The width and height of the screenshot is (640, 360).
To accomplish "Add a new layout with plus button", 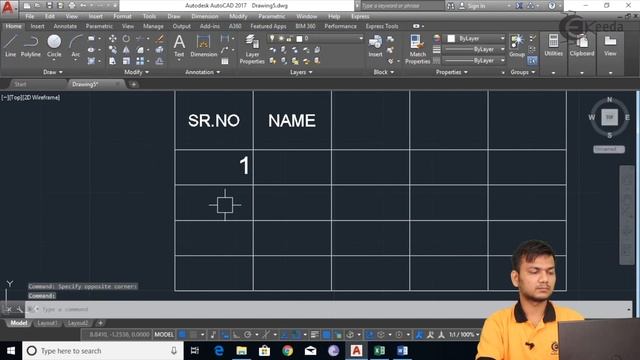I will 100,323.
